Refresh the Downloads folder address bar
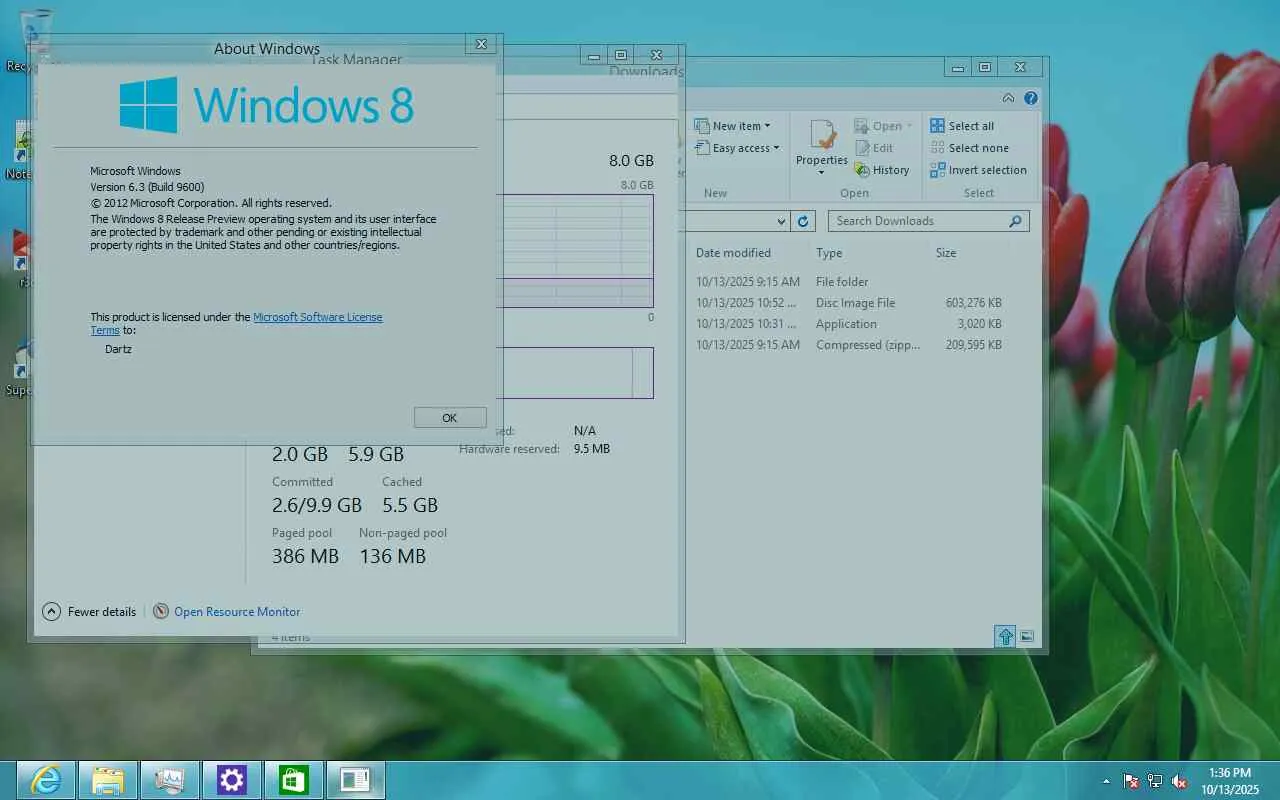 [803, 221]
